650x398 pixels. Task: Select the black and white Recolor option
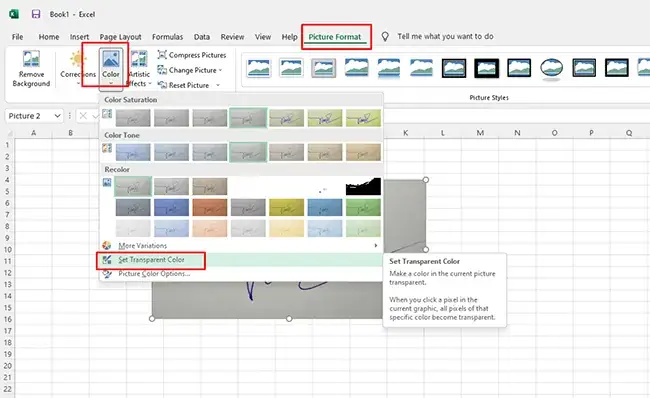pyautogui.click(x=363, y=187)
